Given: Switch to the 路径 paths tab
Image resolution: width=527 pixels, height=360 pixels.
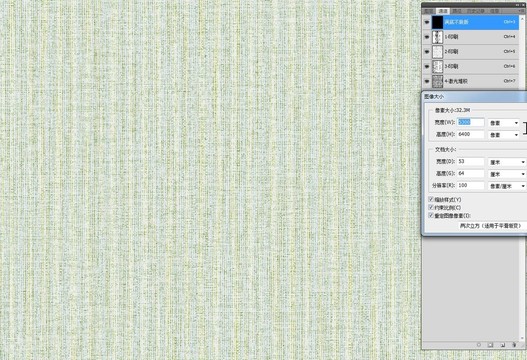Looking at the screenshot, I should pyautogui.click(x=457, y=11).
